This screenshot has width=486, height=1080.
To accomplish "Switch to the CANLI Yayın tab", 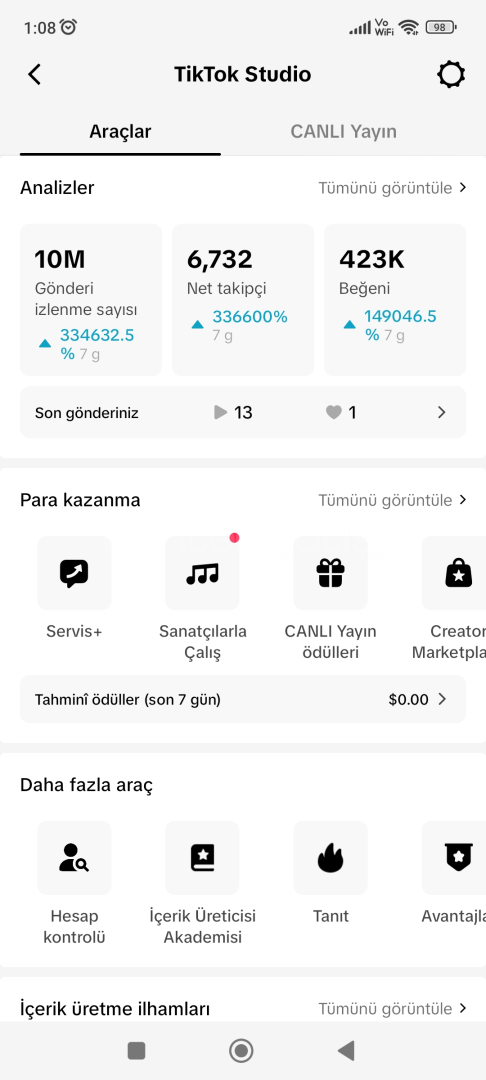I will pos(344,132).
